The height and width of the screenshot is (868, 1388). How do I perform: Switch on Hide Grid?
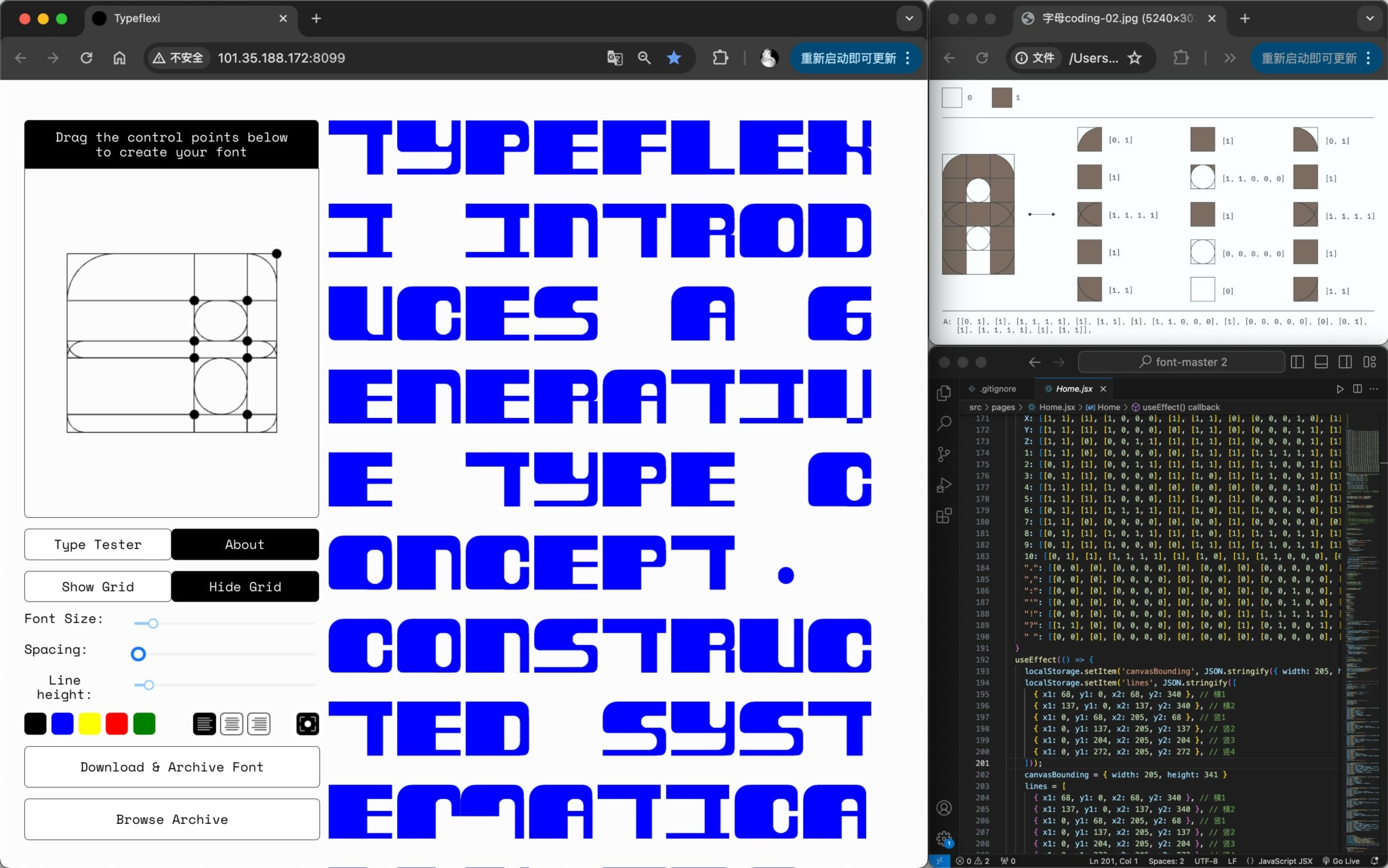point(245,587)
